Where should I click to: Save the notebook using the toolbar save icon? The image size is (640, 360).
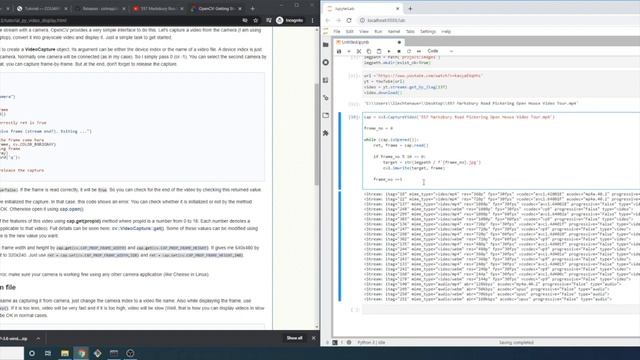[x=339, y=51]
